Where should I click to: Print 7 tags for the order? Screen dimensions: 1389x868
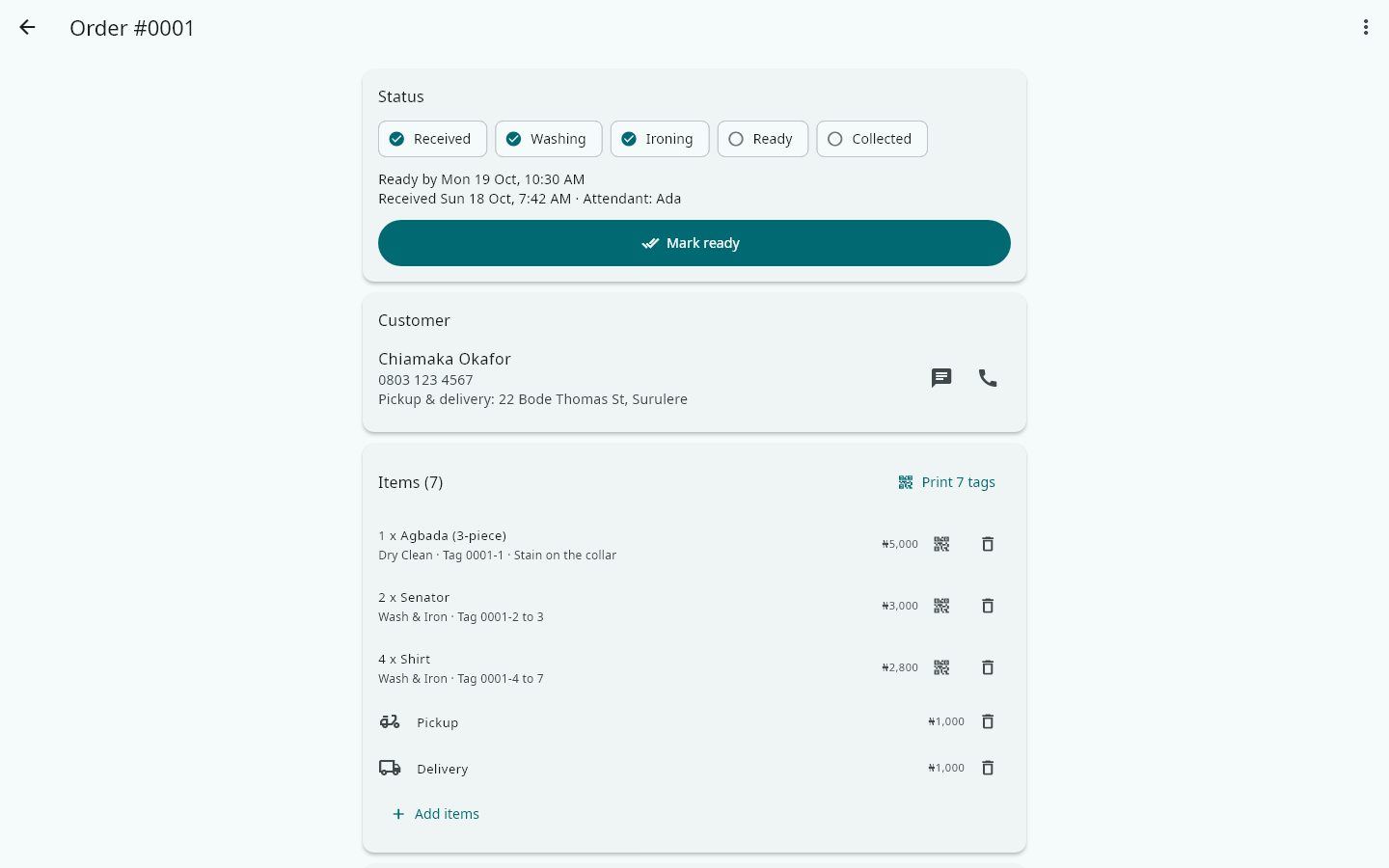point(947,482)
